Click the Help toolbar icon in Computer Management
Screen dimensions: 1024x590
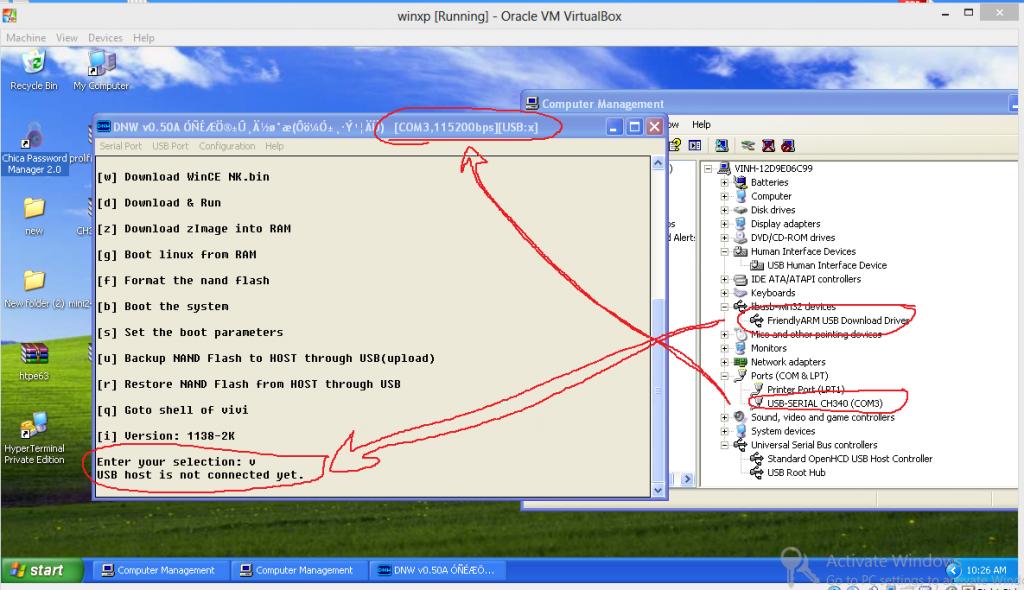(x=676, y=145)
